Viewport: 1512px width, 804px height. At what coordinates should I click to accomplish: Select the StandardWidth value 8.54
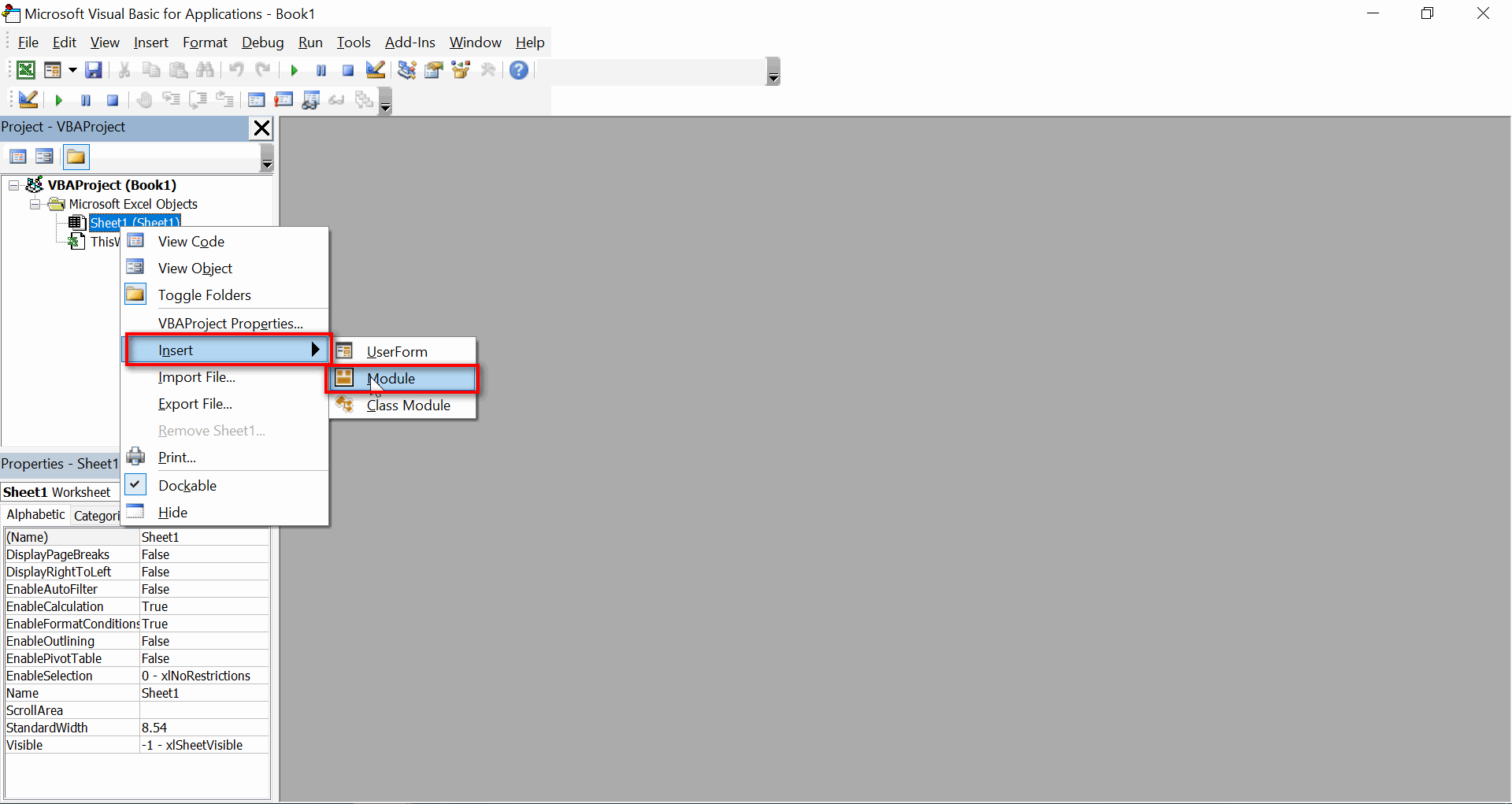[x=204, y=728]
